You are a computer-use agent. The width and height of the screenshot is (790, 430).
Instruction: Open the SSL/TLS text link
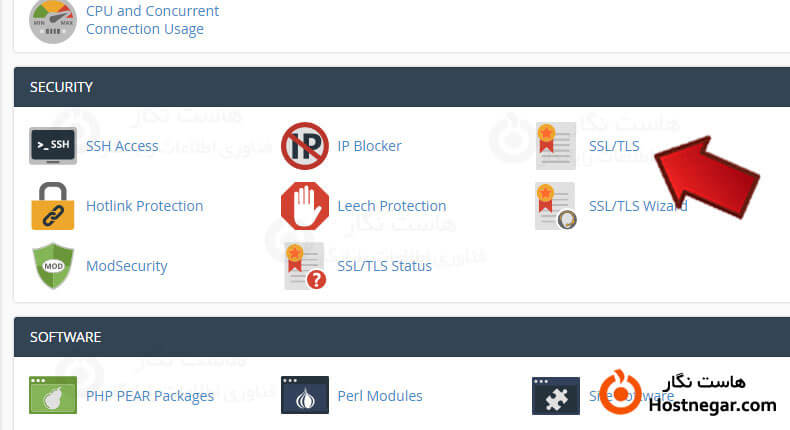614,146
